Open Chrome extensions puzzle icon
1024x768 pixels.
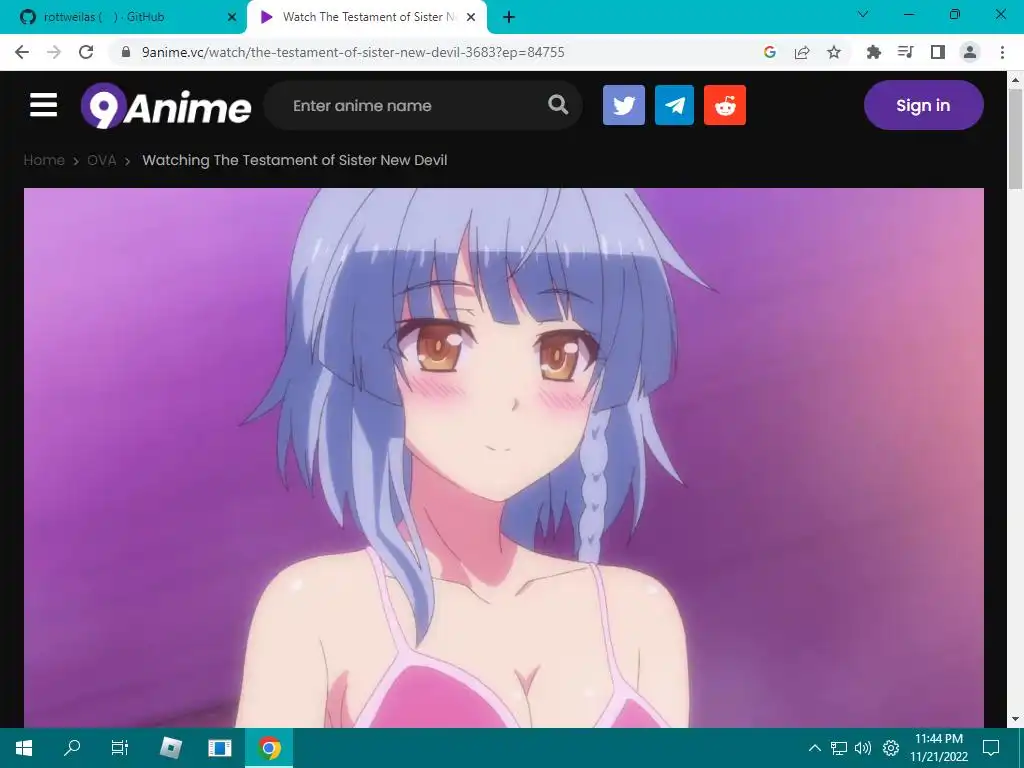click(873, 52)
